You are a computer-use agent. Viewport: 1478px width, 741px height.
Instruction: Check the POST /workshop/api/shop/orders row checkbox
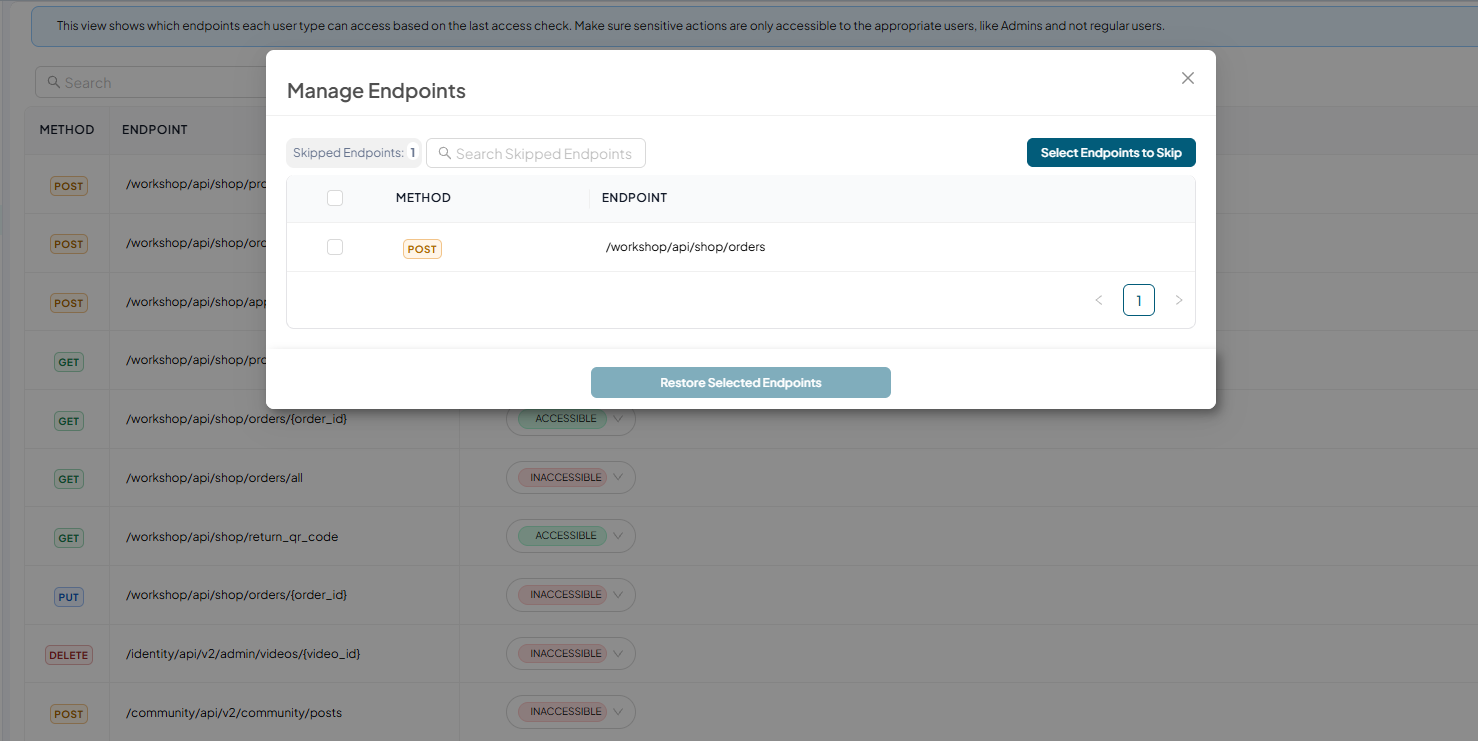[x=335, y=247]
